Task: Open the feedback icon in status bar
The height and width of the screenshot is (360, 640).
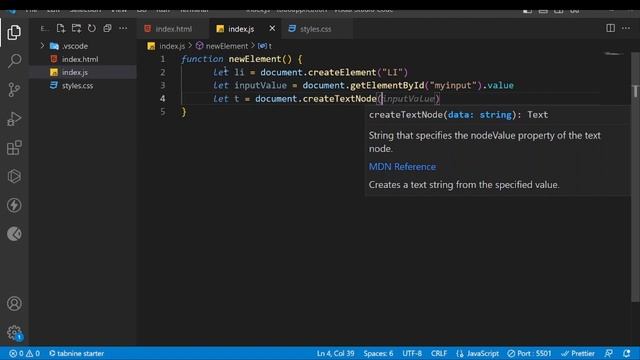Action: (x=609, y=353)
